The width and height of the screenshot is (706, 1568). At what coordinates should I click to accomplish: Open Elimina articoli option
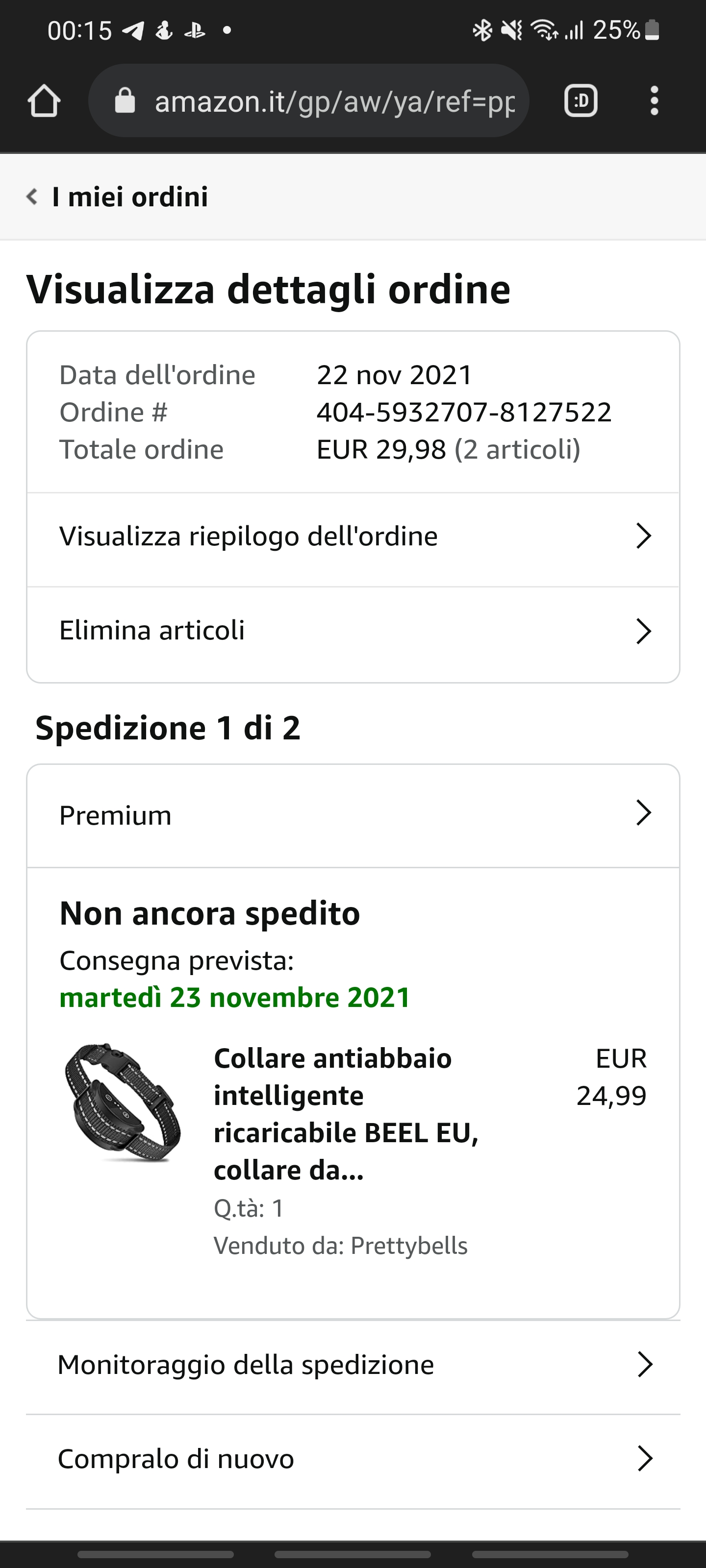coord(353,631)
